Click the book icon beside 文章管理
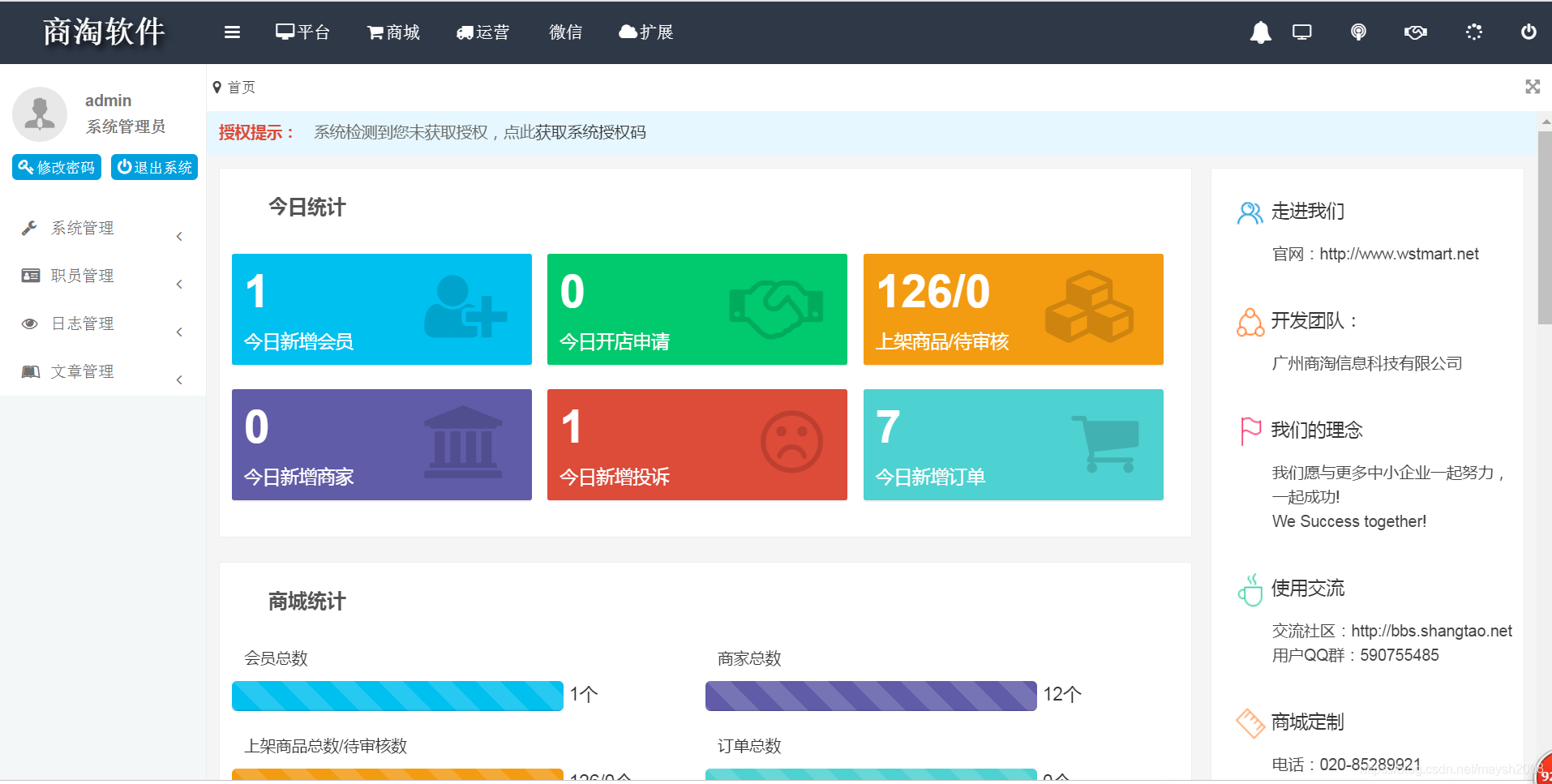Viewport: 1552px width, 784px height. (x=30, y=371)
